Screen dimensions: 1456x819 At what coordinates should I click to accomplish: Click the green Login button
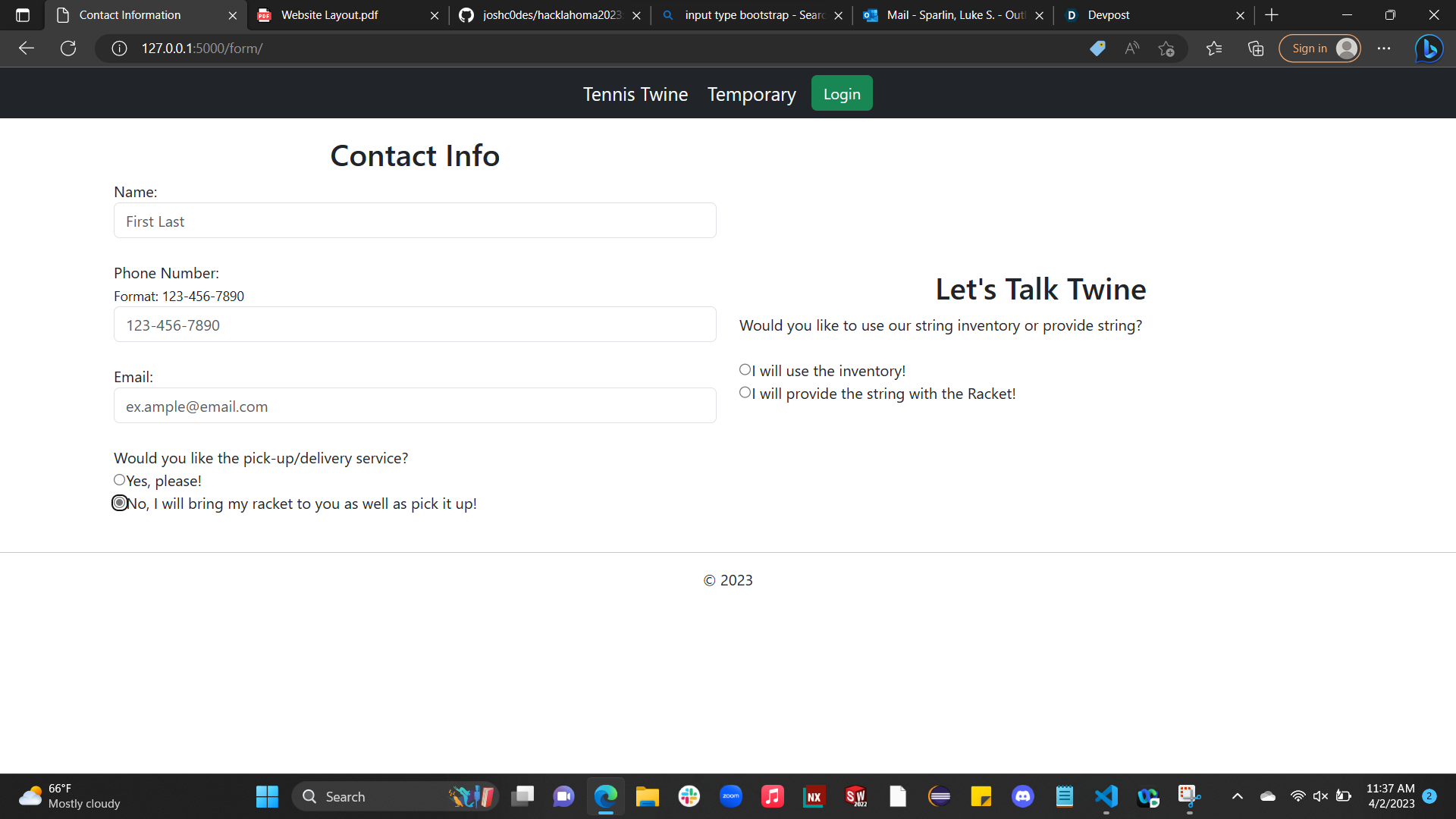[x=842, y=93]
